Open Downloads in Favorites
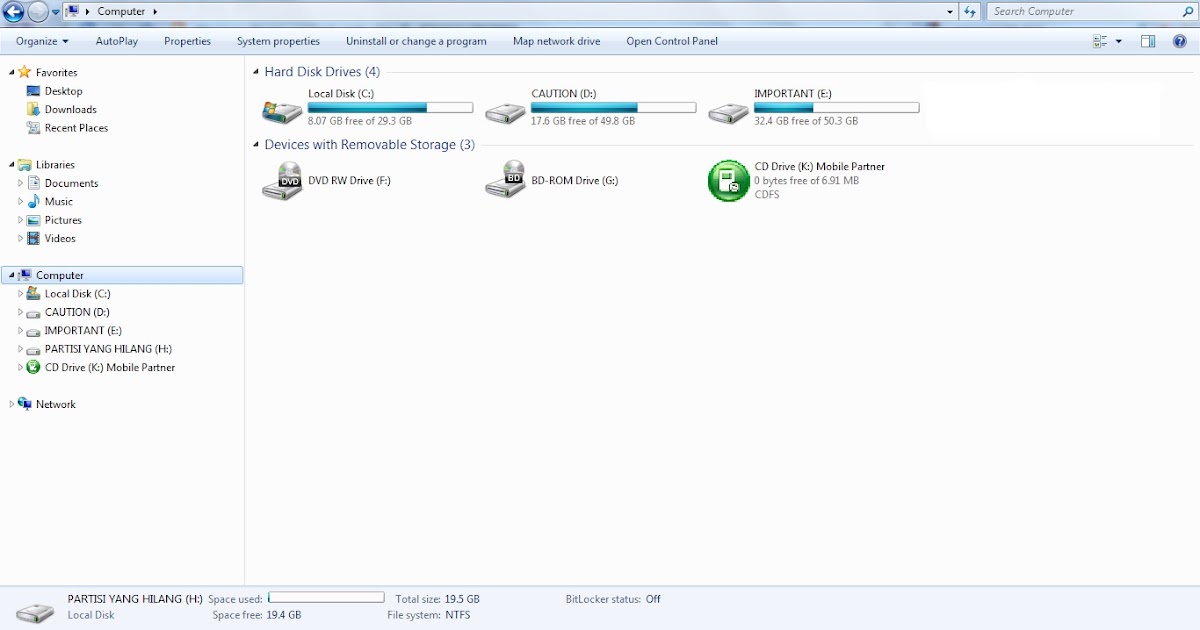The height and width of the screenshot is (630, 1200). 70,109
